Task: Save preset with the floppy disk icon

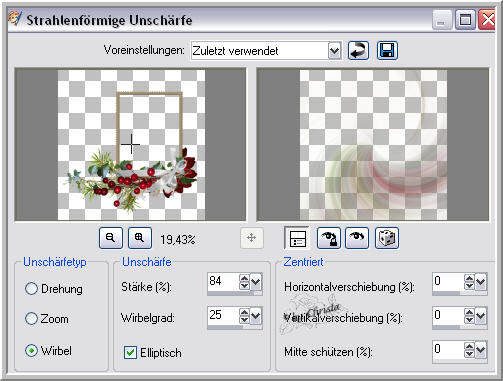Action: click(x=387, y=51)
